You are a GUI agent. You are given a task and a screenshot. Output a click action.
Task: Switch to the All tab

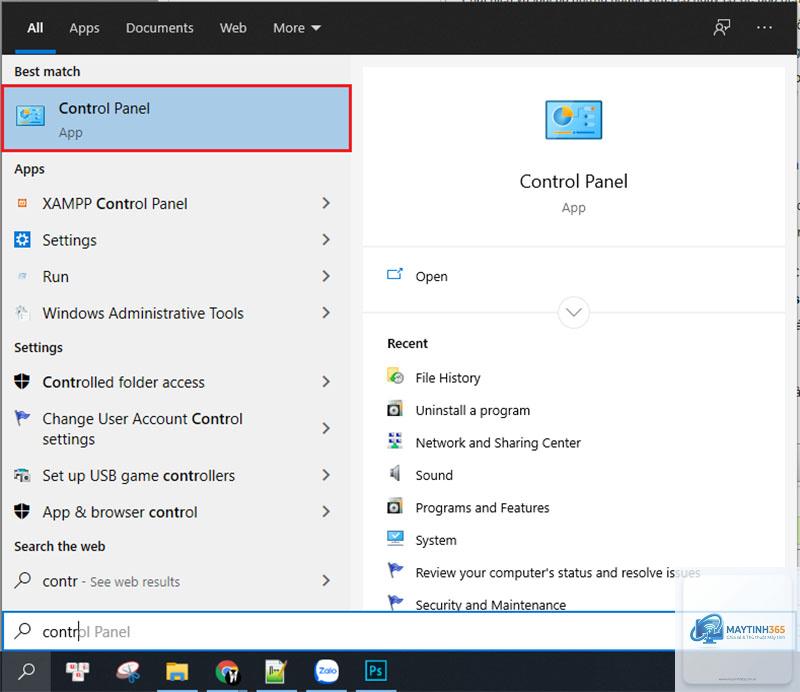point(35,28)
